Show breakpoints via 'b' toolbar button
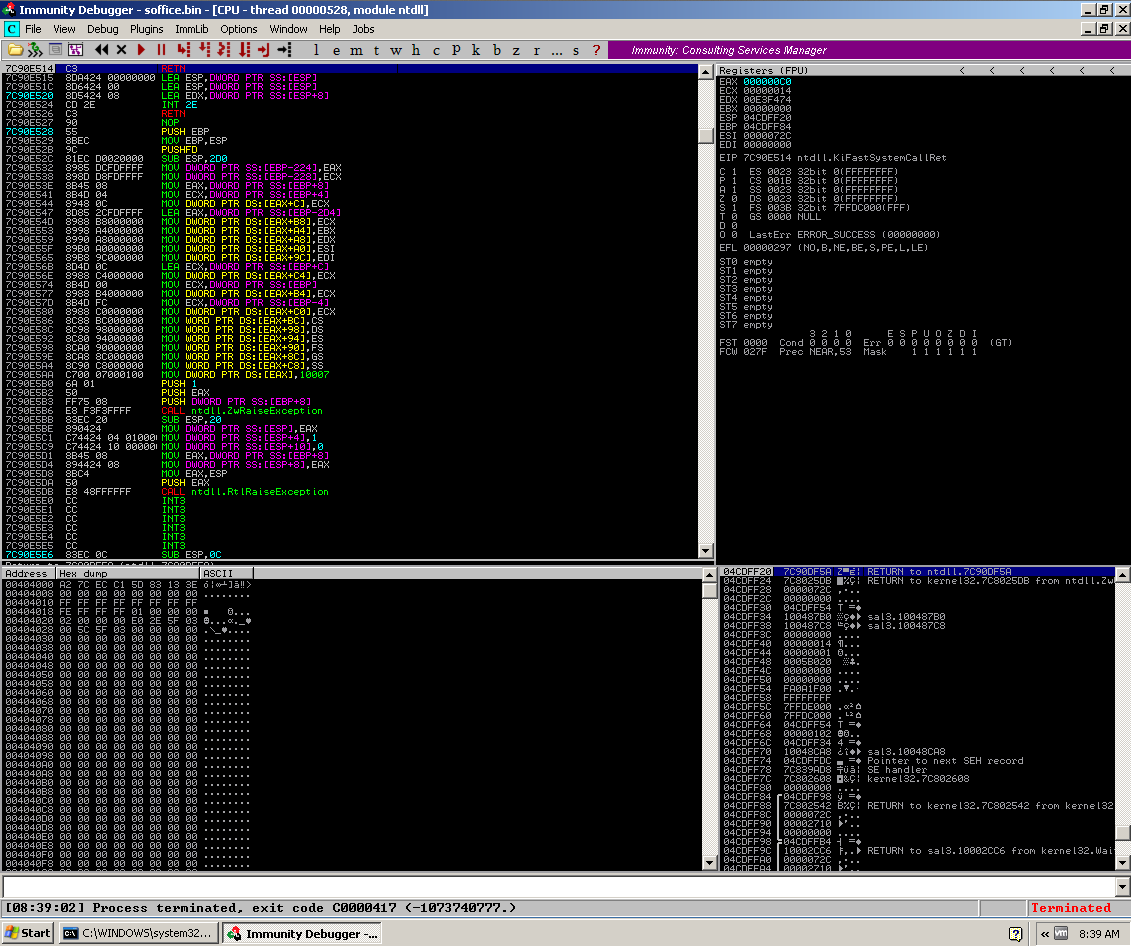Image resolution: width=1131 pixels, height=946 pixels. coord(496,50)
